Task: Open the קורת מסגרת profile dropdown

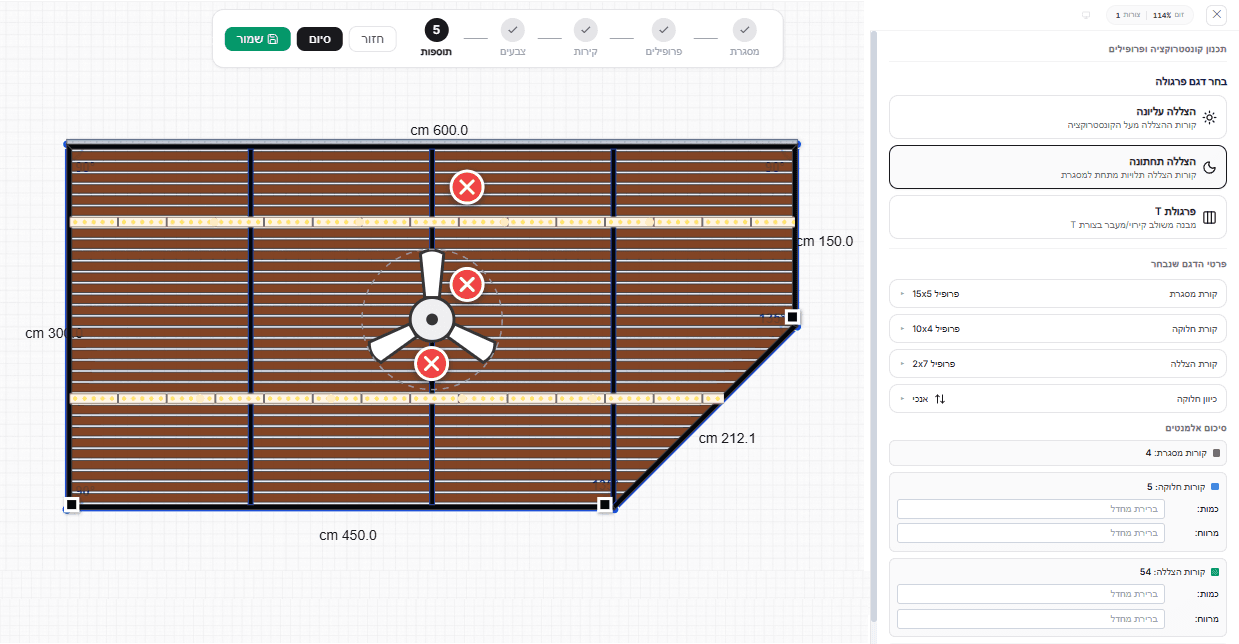Action: click(x=1058, y=294)
